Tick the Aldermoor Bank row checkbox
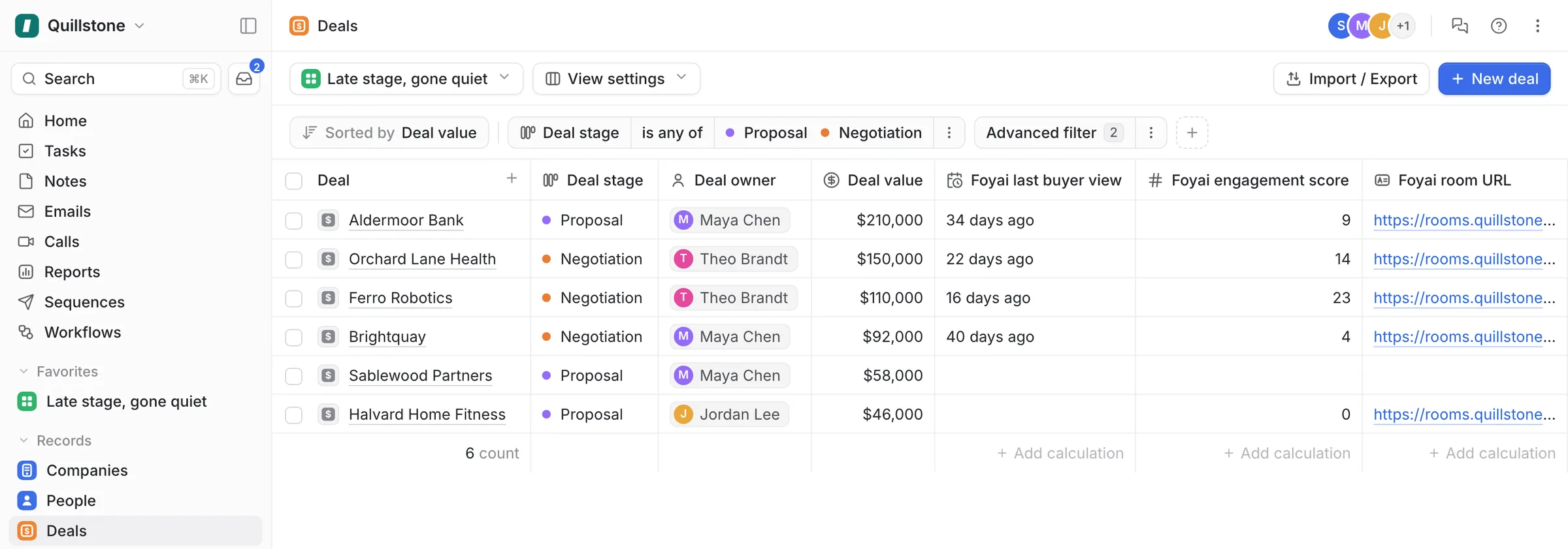The width and height of the screenshot is (1568, 549). pyautogui.click(x=294, y=221)
